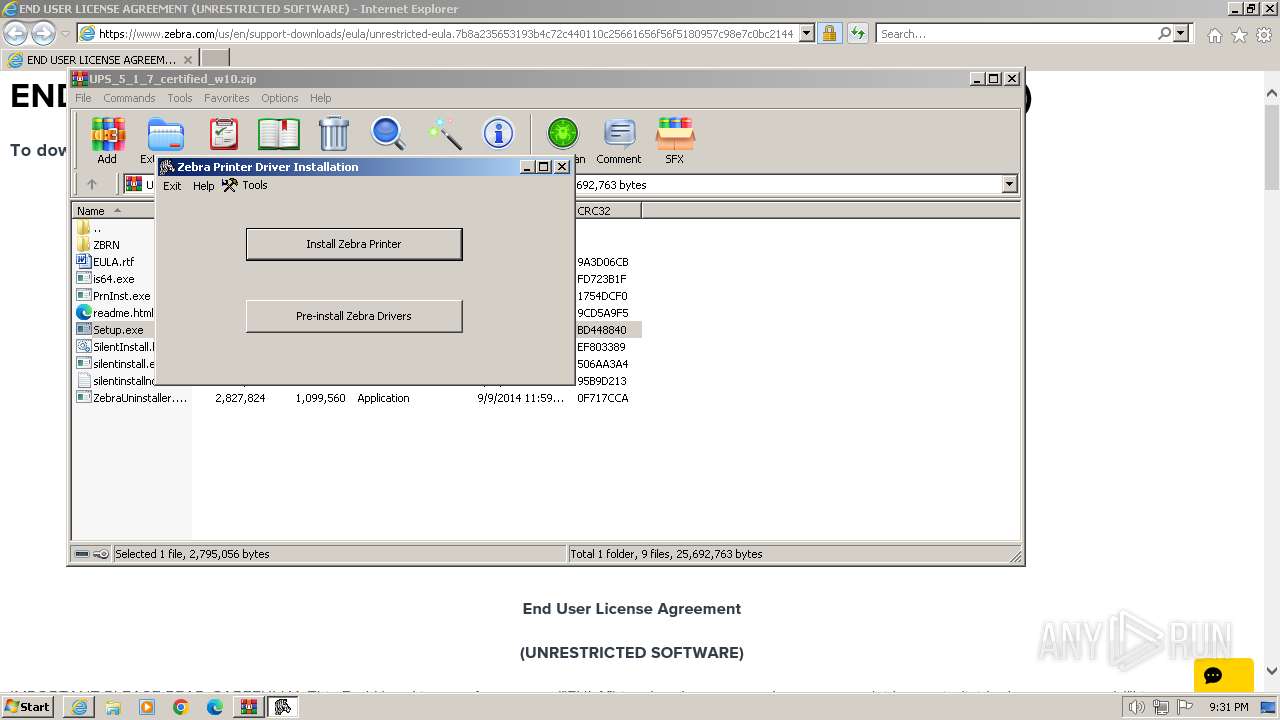
Task: Click the IE forward button
Action: click(43, 33)
